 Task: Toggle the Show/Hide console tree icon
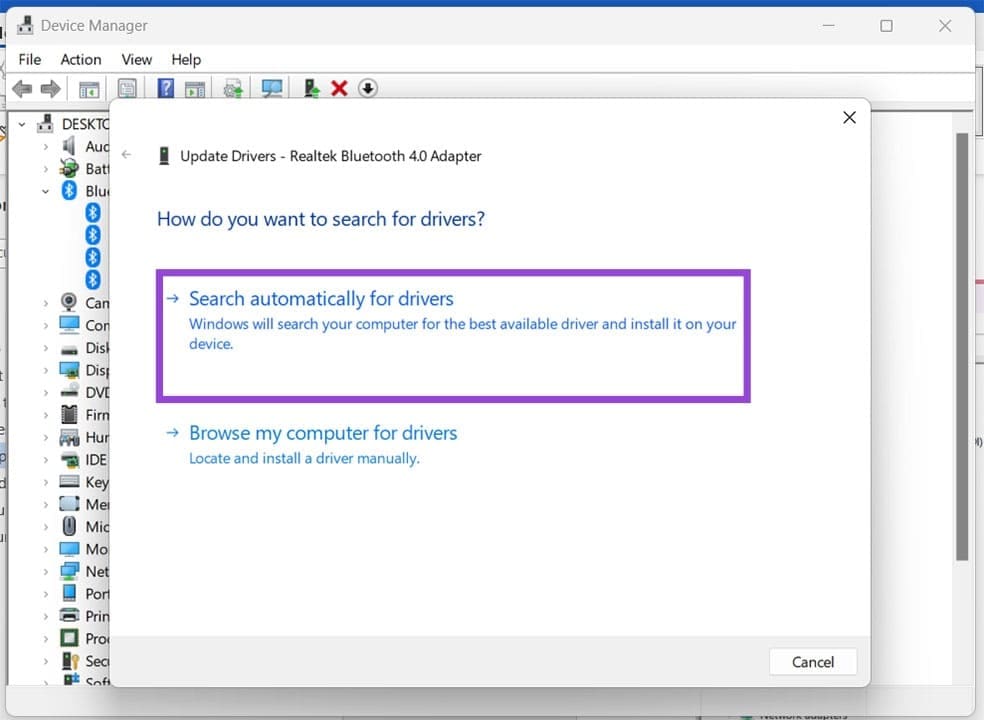point(88,88)
